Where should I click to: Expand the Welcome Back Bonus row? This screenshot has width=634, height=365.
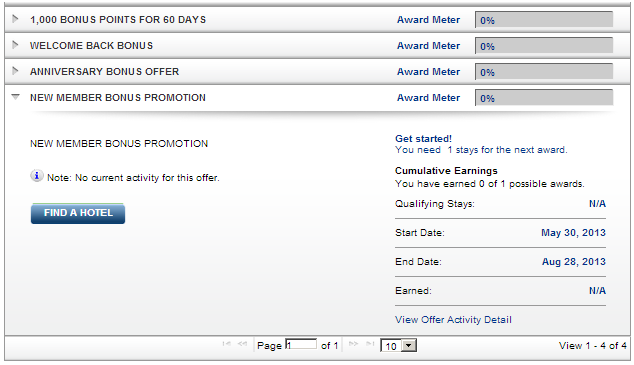[x=15, y=45]
